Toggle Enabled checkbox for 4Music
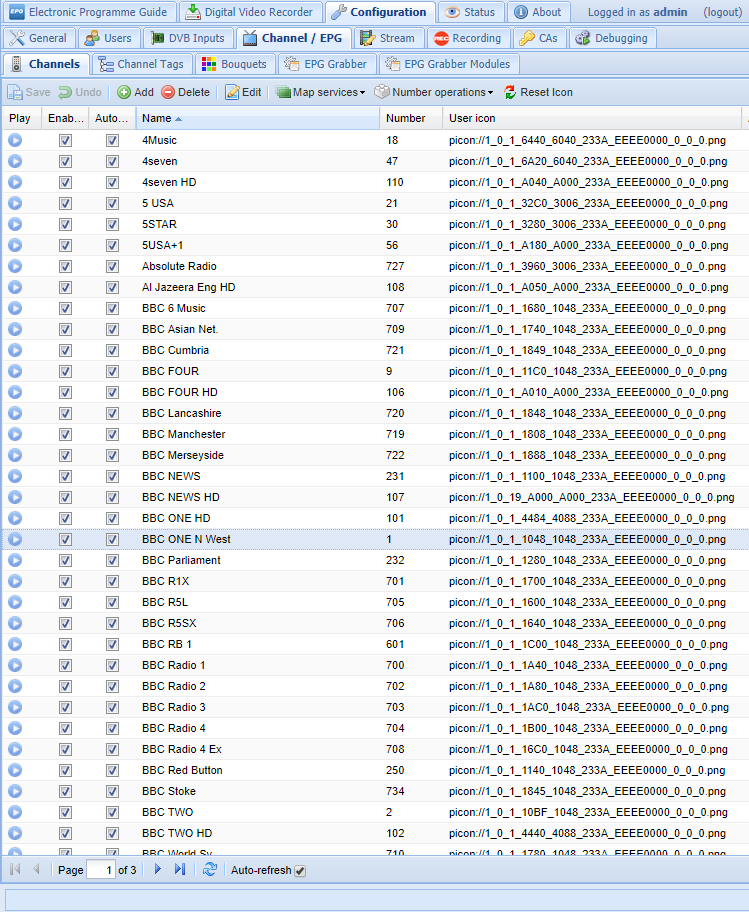The image size is (749, 912). coord(65,141)
